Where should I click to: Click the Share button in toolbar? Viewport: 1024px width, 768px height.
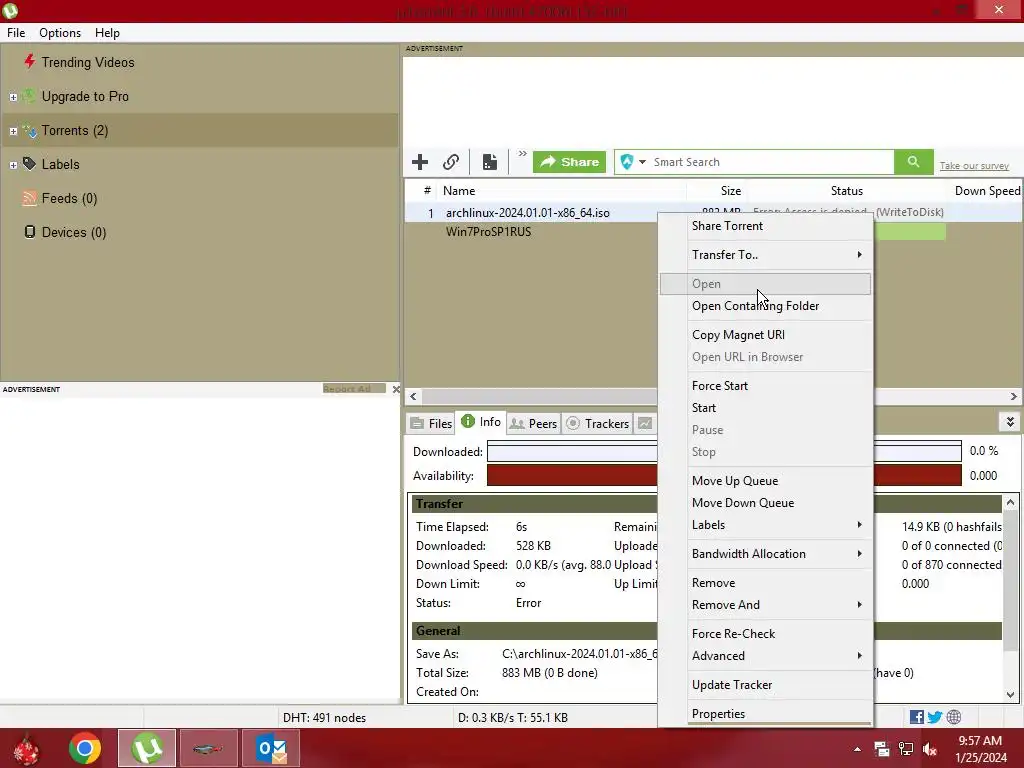[x=569, y=162]
